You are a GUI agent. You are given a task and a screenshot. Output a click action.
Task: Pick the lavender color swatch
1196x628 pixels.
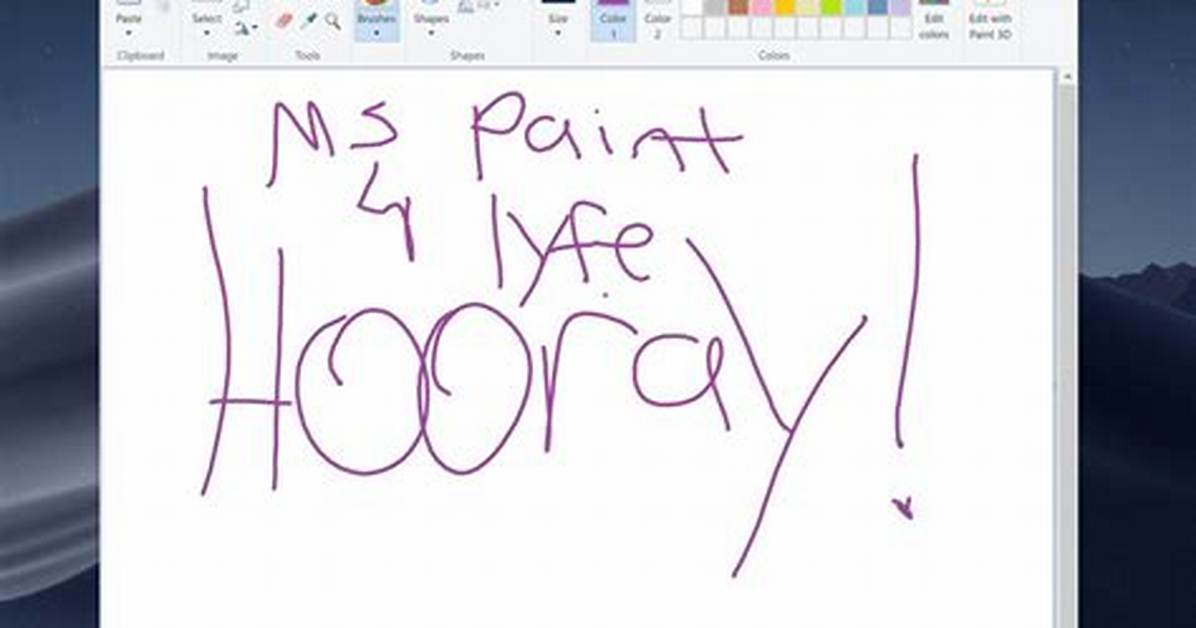(902, 7)
